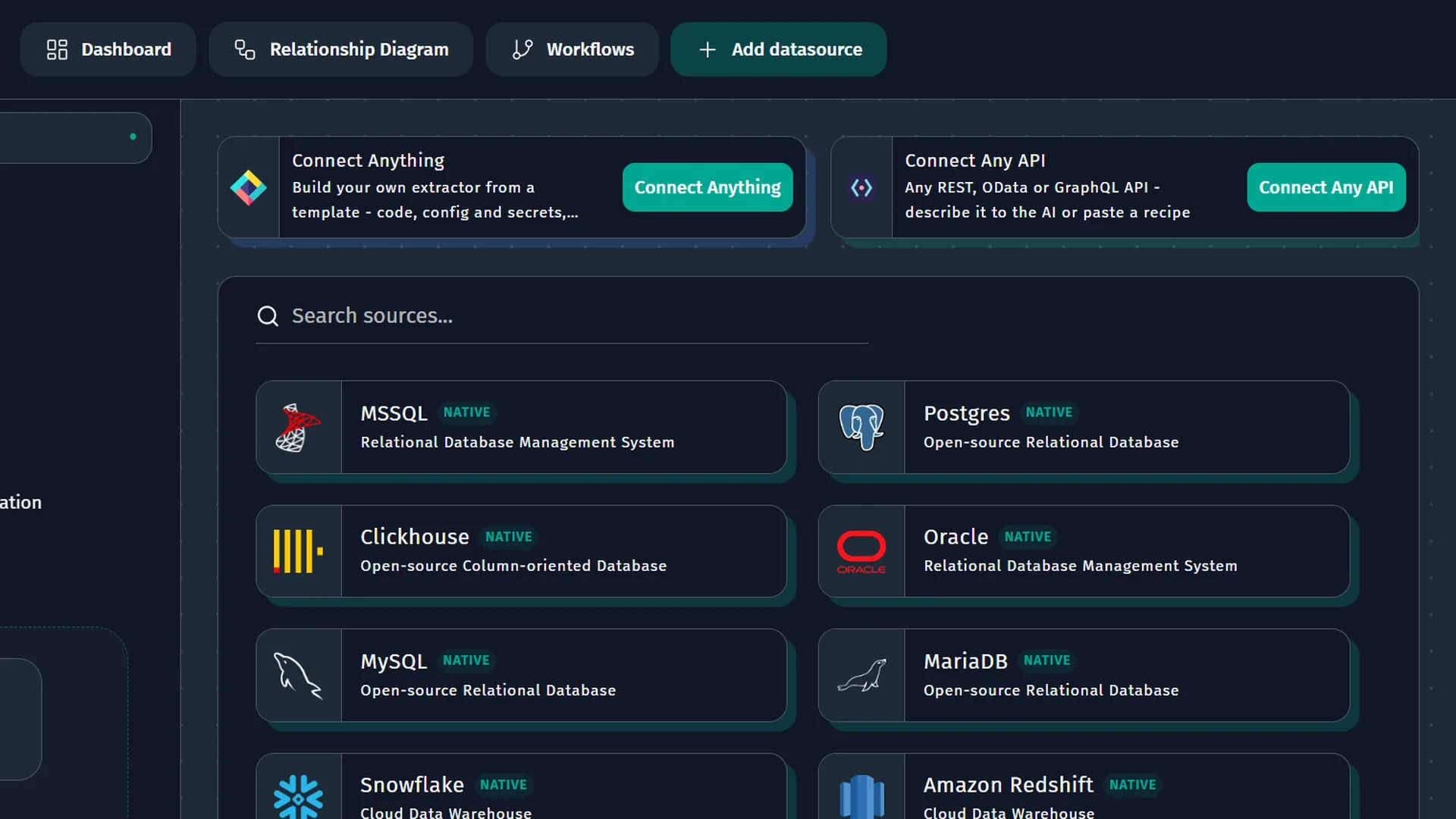Open the Dashboard tab

(x=108, y=49)
